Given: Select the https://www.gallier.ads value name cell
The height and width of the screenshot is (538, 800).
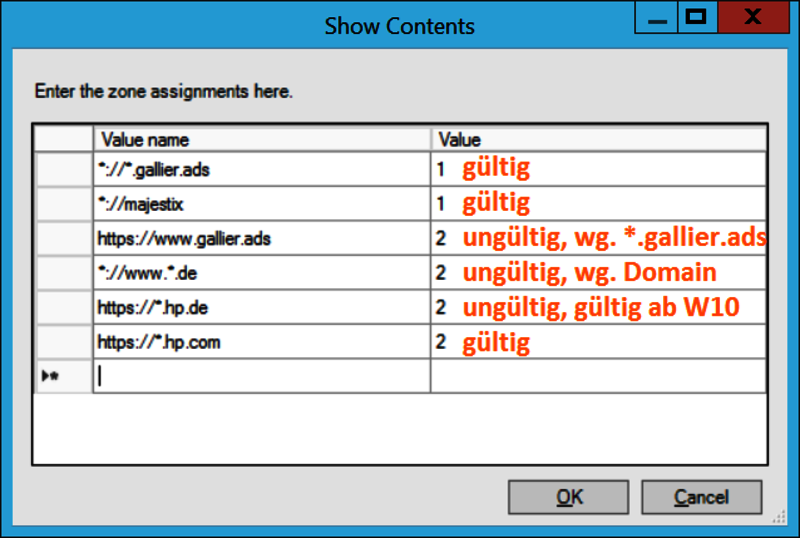Looking at the screenshot, I should point(262,238).
